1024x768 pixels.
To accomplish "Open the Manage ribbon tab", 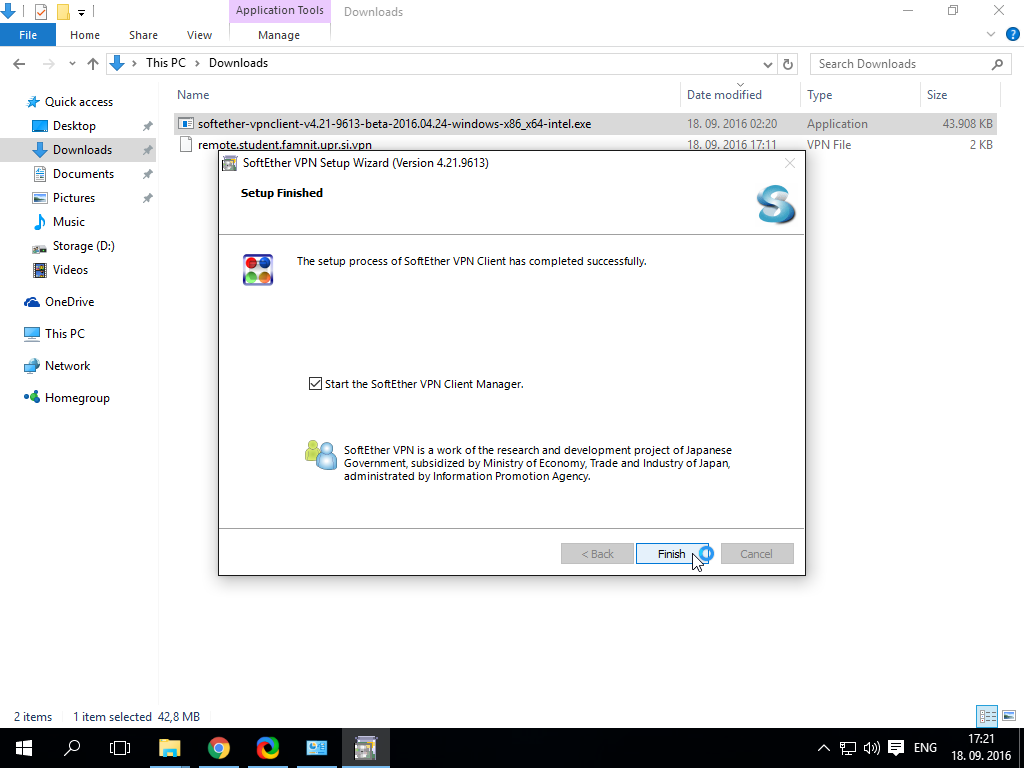I will point(279,35).
